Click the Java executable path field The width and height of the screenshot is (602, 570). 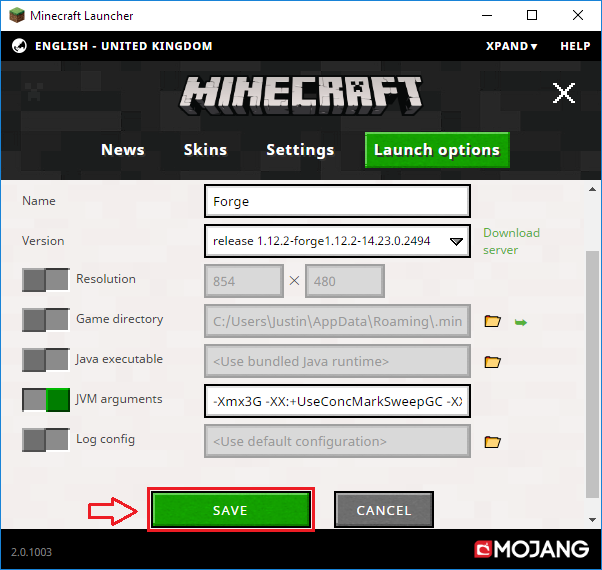pyautogui.click(x=337, y=361)
